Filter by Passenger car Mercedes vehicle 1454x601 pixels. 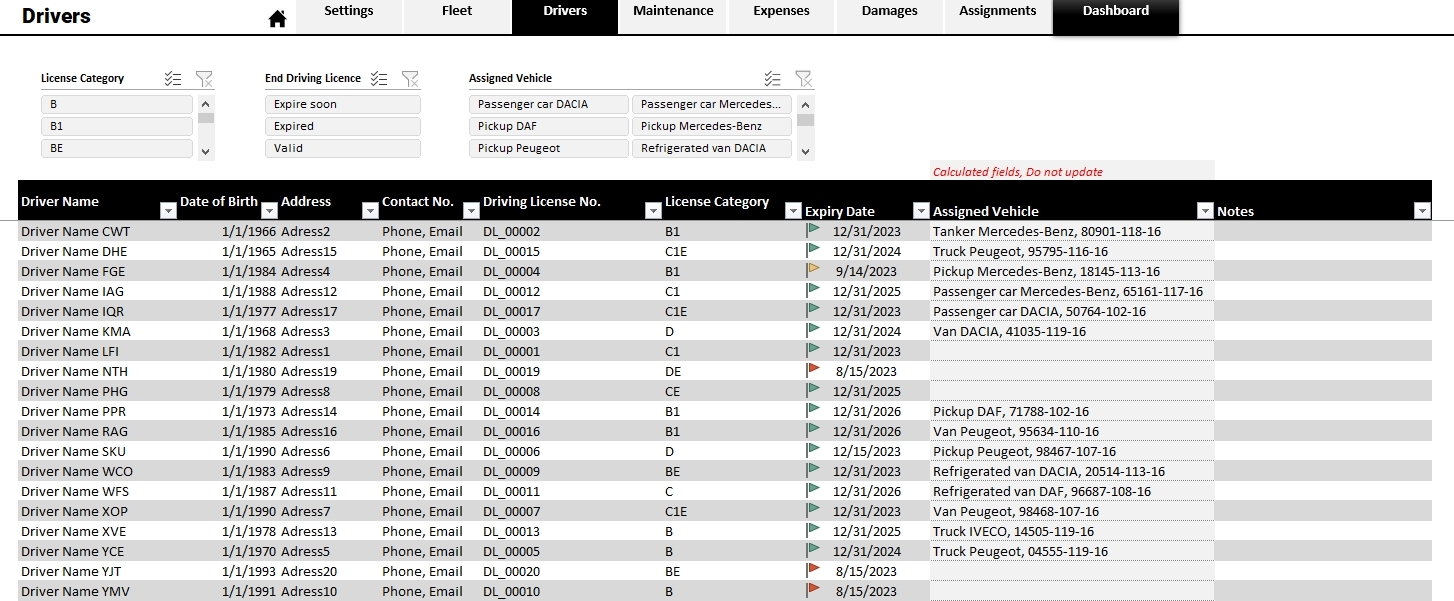click(712, 104)
